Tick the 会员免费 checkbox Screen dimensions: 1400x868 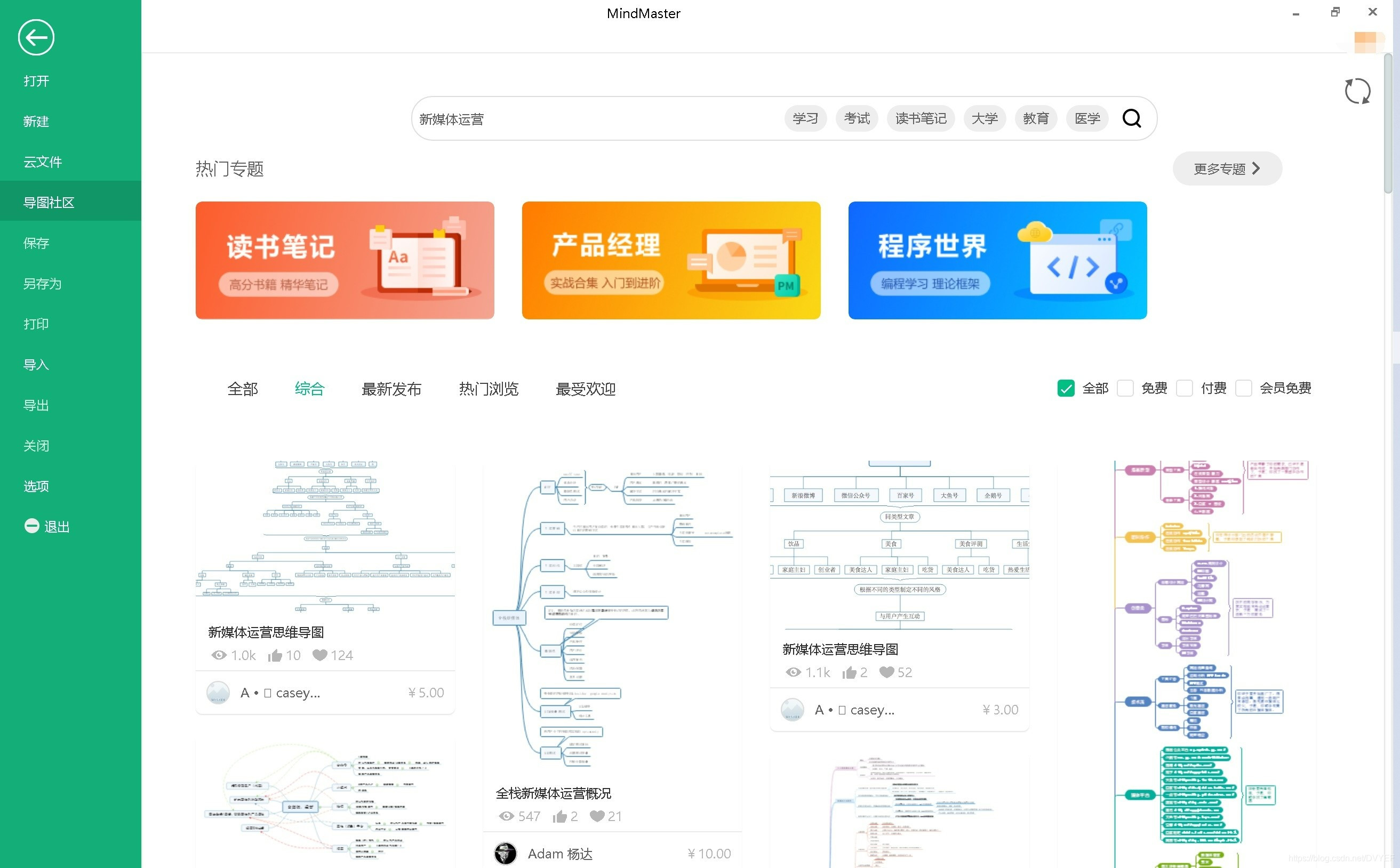click(x=1243, y=389)
